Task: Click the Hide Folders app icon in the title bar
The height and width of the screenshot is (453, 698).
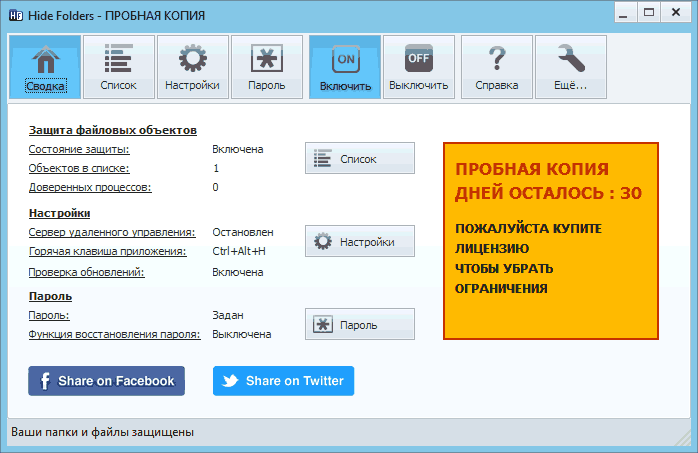Action: (16, 16)
